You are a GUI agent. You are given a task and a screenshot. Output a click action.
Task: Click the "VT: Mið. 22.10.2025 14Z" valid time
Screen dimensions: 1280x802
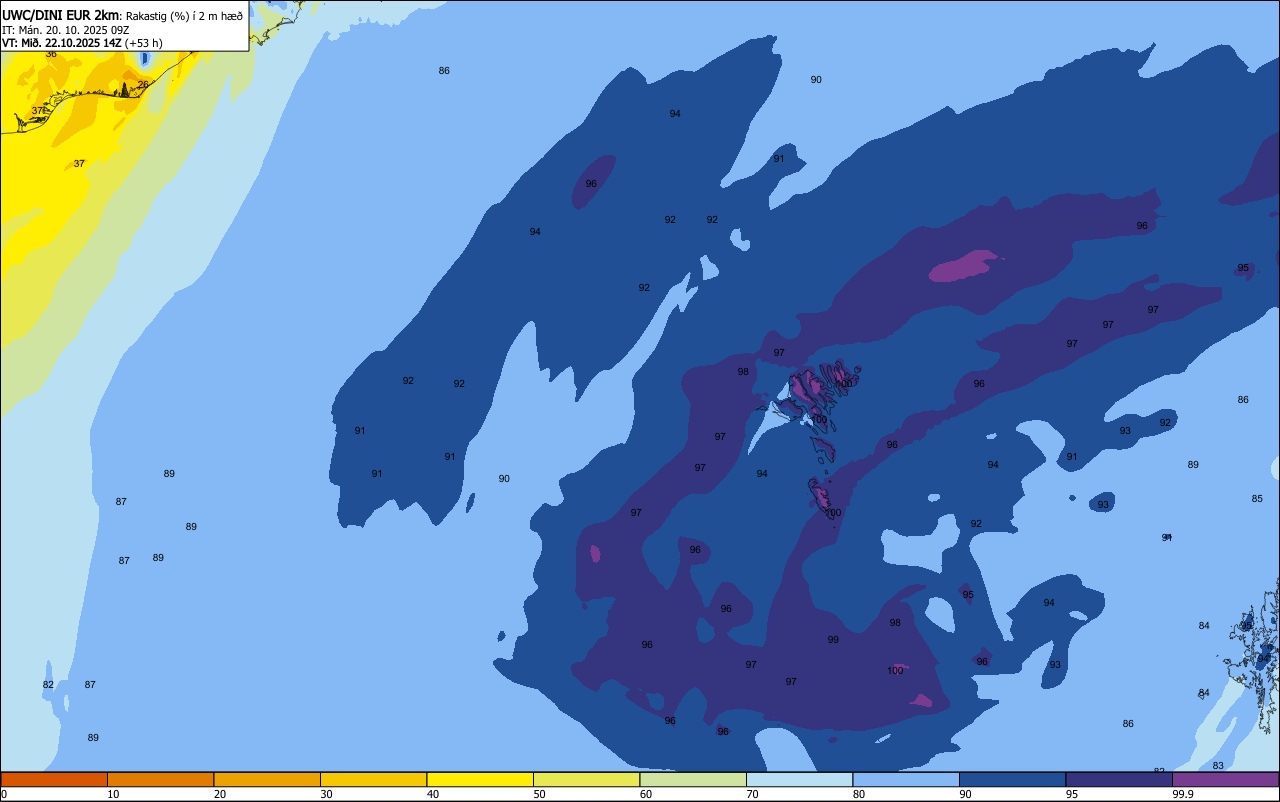[x=62, y=43]
